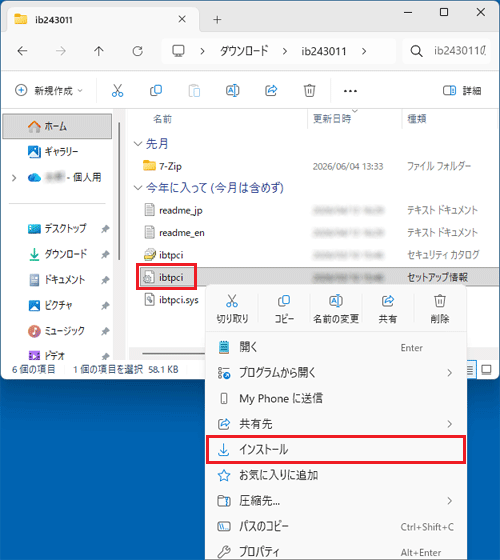Open ドキュメント in the navigation pane

(57, 280)
